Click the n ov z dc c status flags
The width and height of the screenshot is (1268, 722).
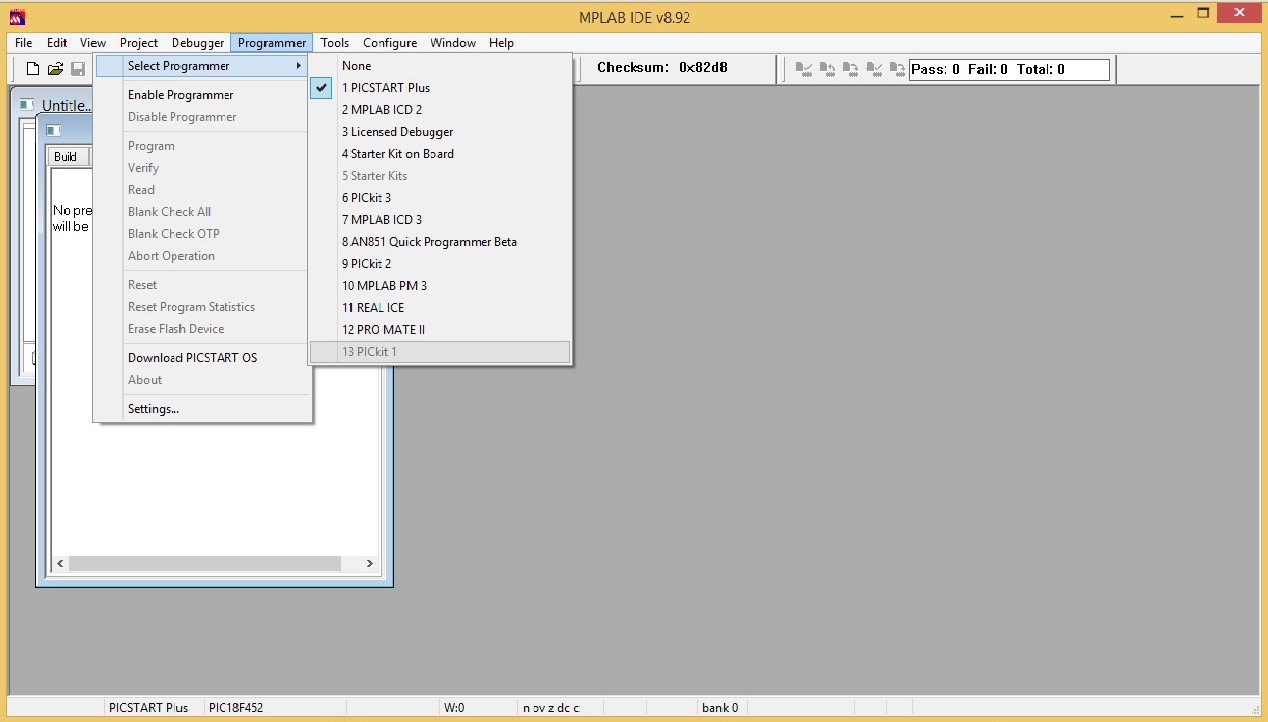coord(551,708)
